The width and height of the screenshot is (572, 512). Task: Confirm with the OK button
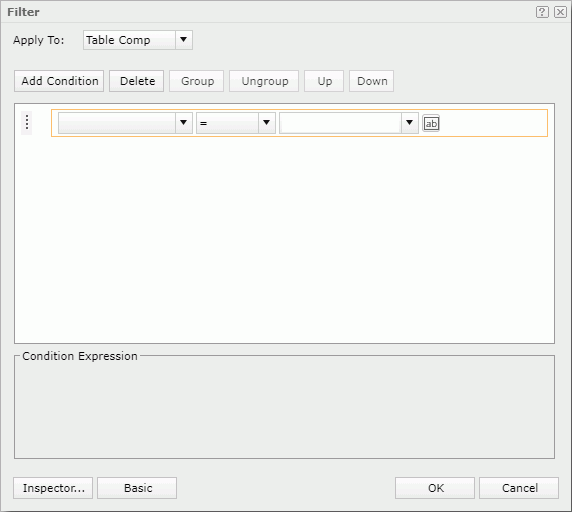point(435,488)
